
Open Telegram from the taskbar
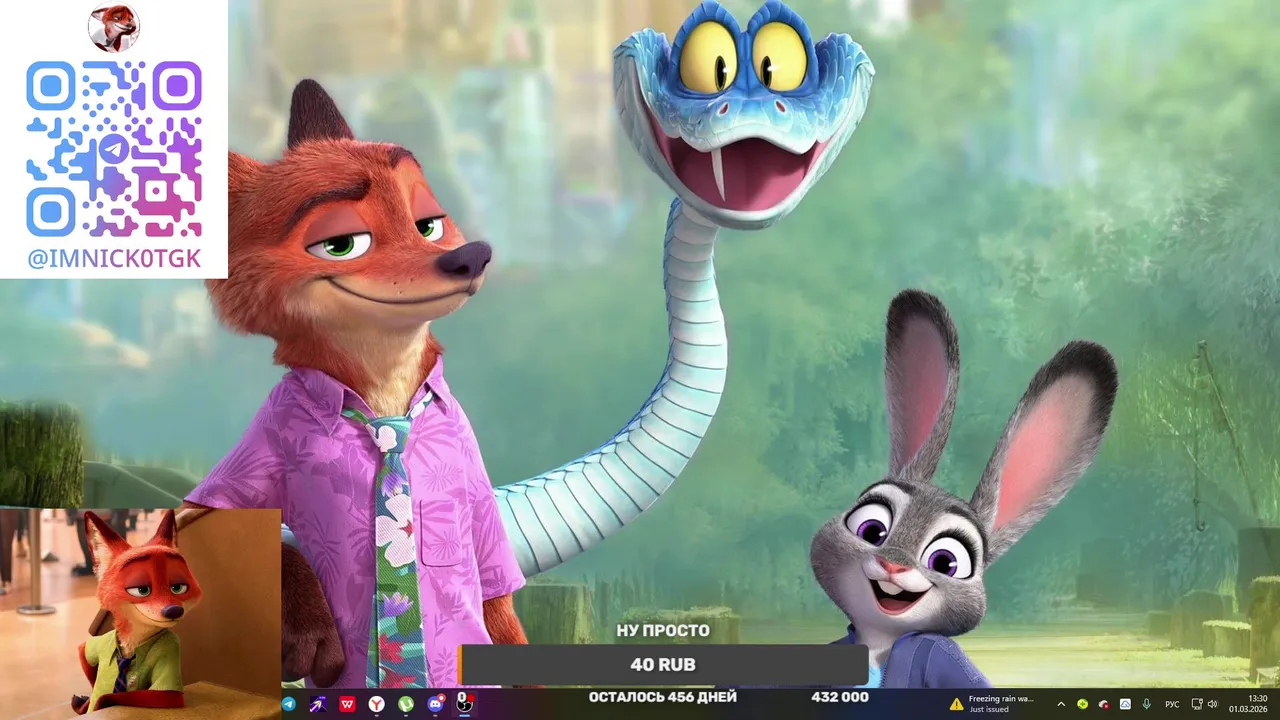289,704
